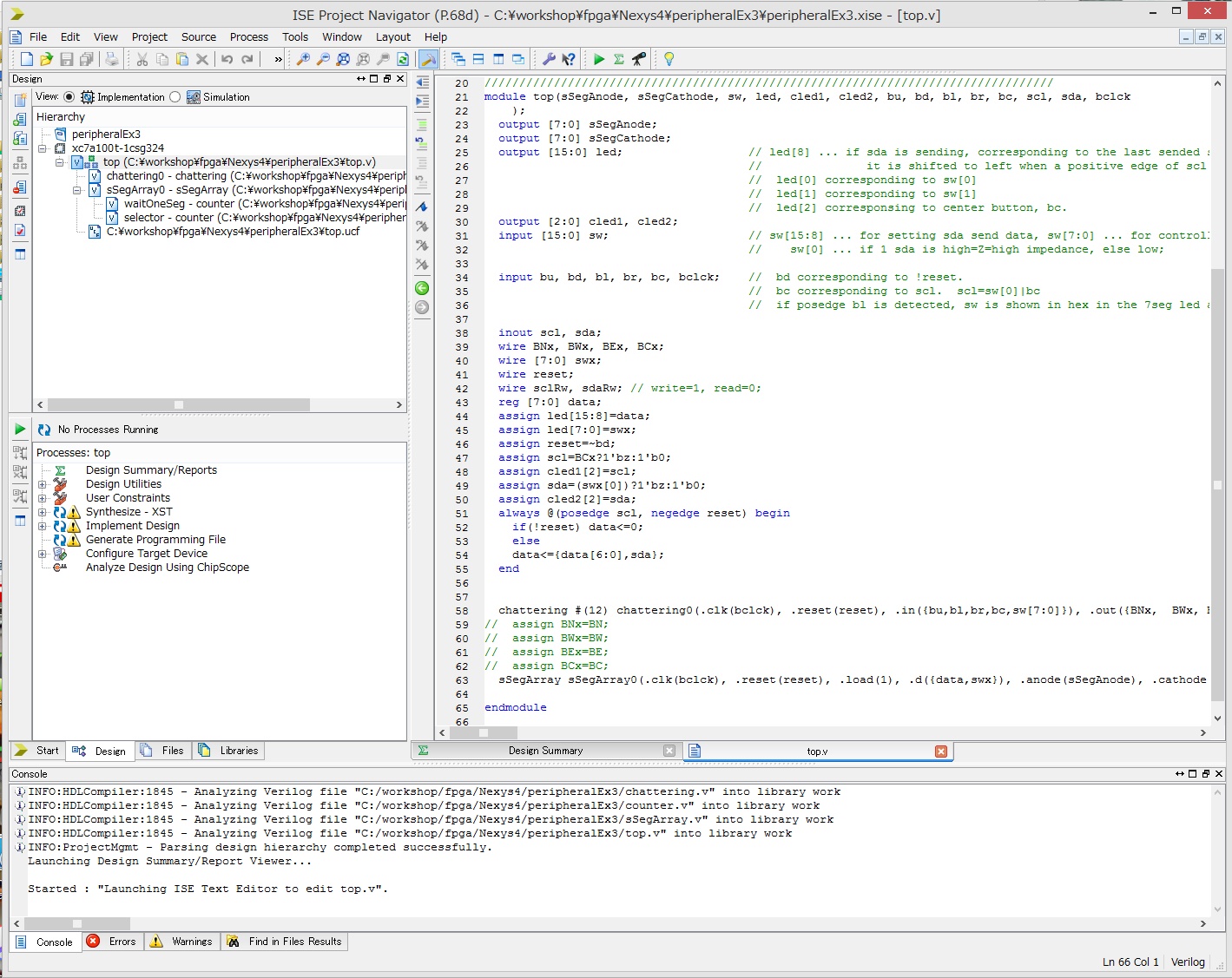Click the Save file toolbar icon
The width and height of the screenshot is (1232, 978).
[x=67, y=59]
